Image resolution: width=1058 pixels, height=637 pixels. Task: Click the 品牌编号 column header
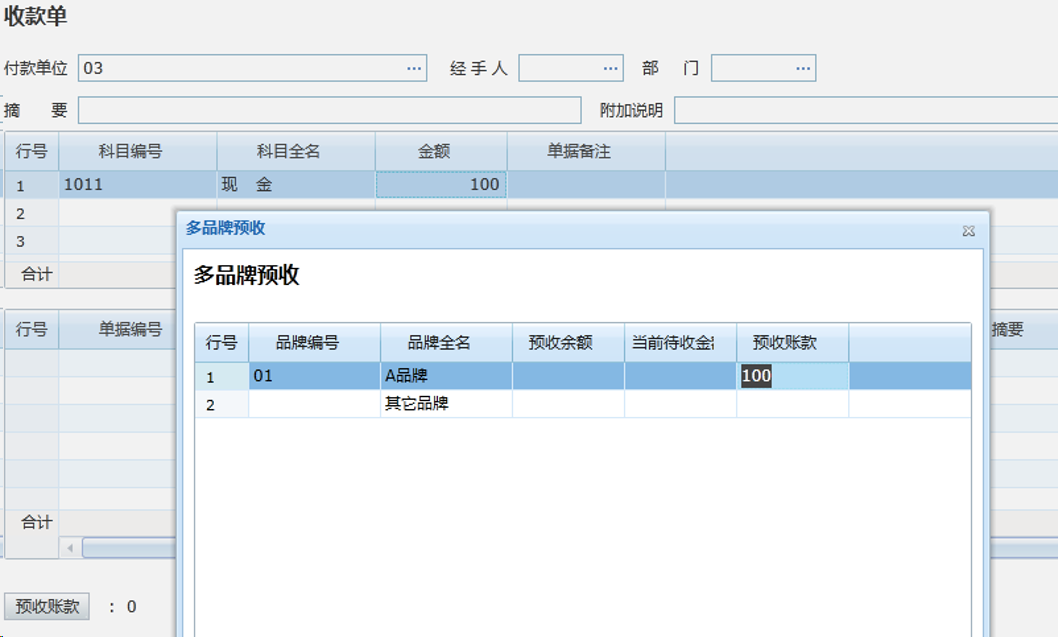pos(307,342)
